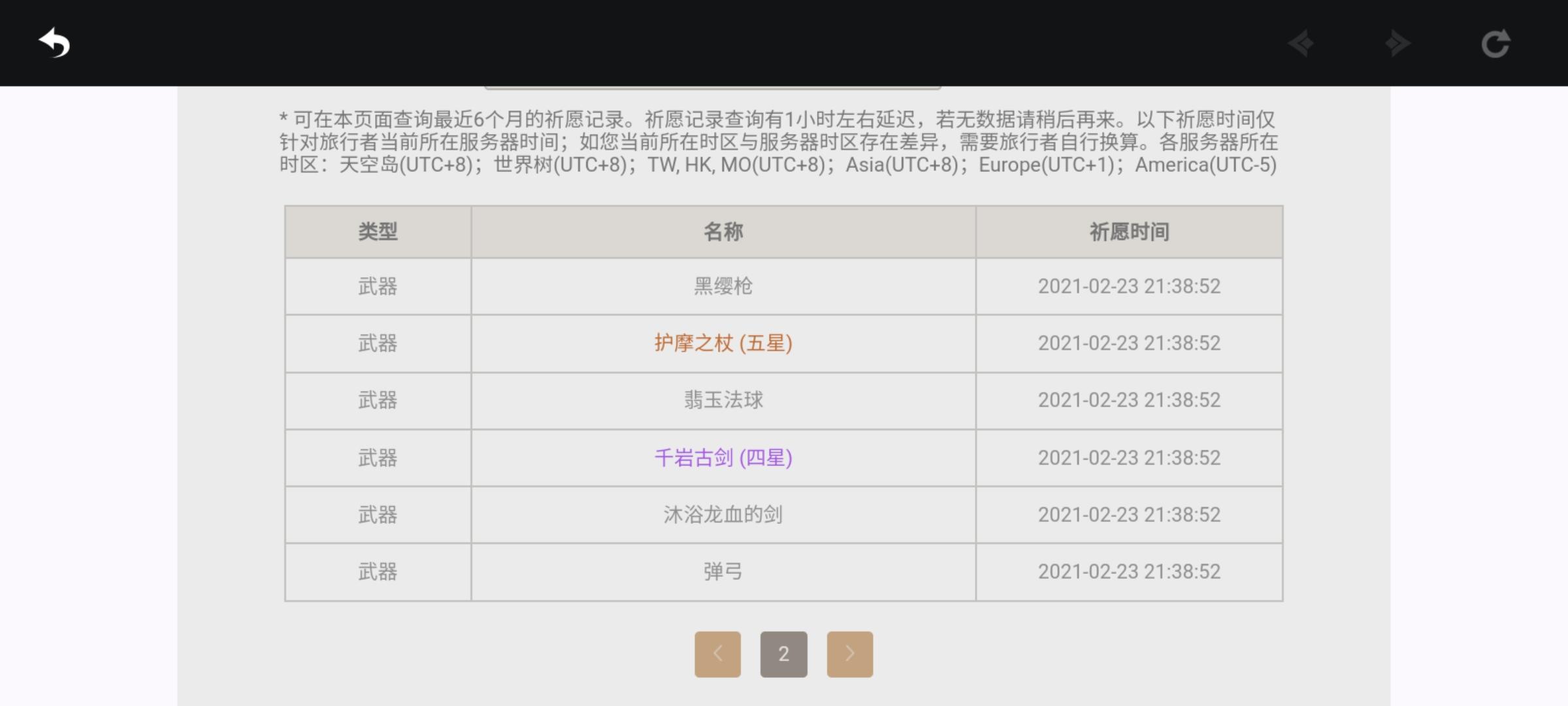The height and width of the screenshot is (706, 1568).
Task: Select the 类型 column header
Action: pyautogui.click(x=378, y=231)
